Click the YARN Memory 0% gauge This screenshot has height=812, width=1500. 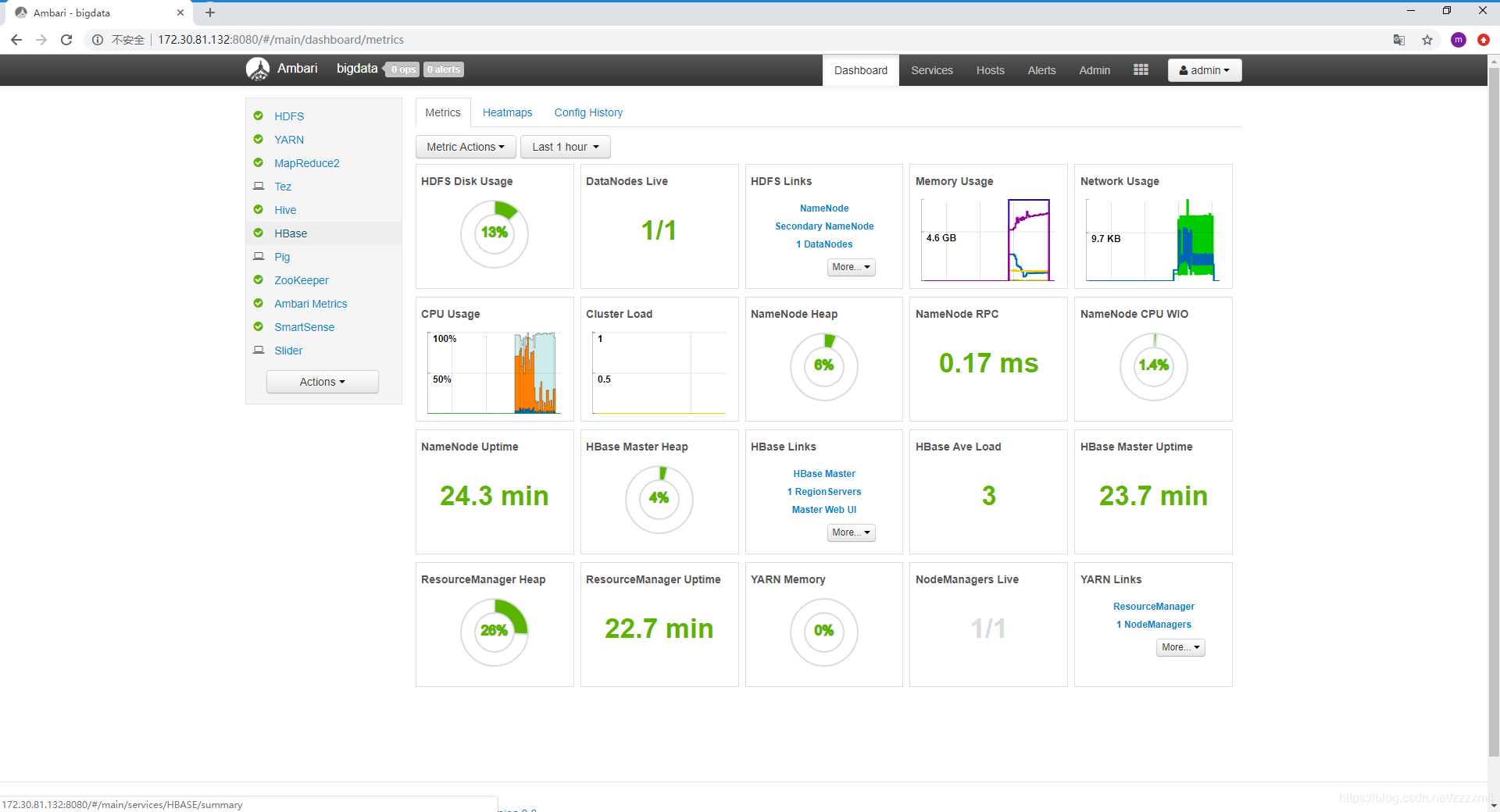(824, 632)
